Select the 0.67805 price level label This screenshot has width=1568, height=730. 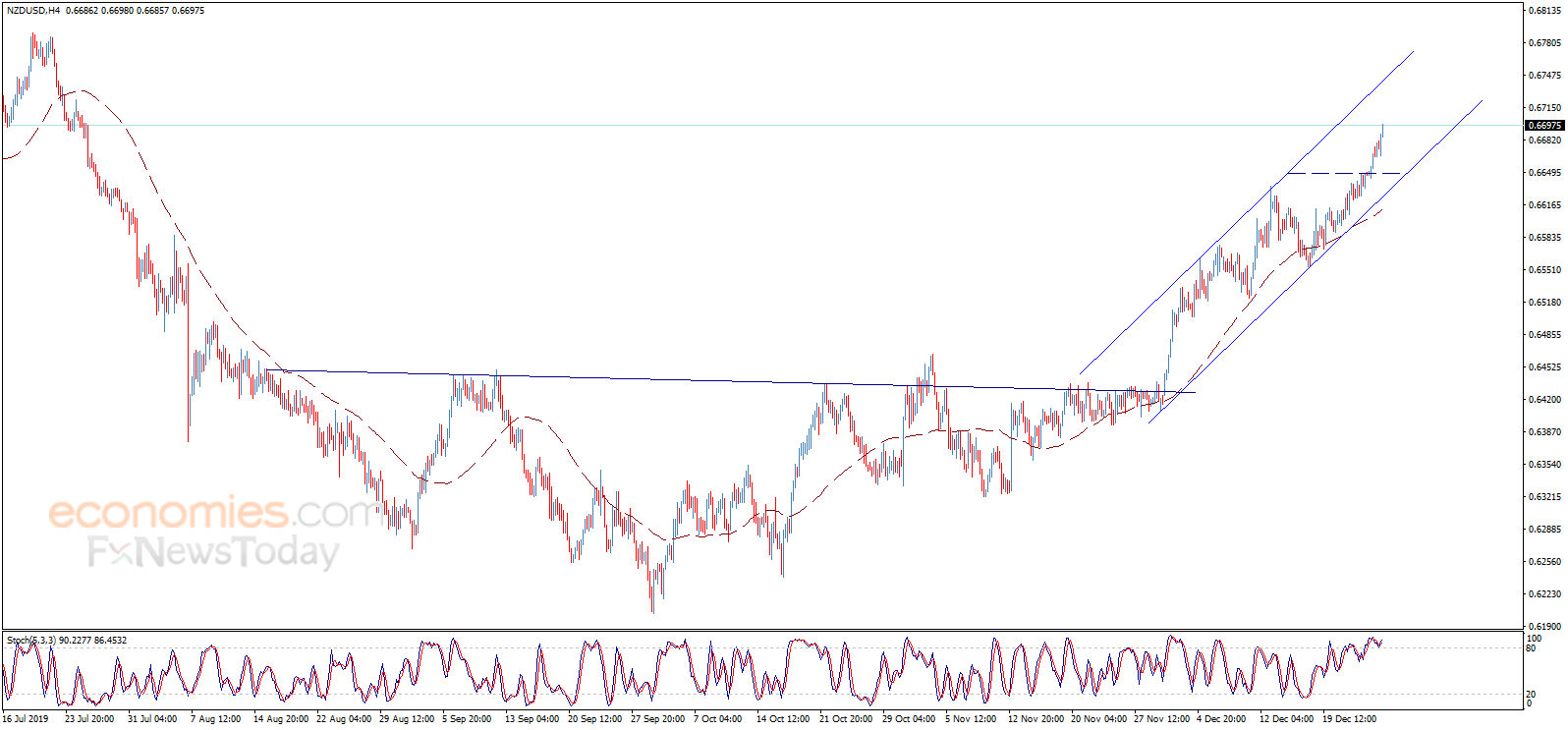(1545, 43)
